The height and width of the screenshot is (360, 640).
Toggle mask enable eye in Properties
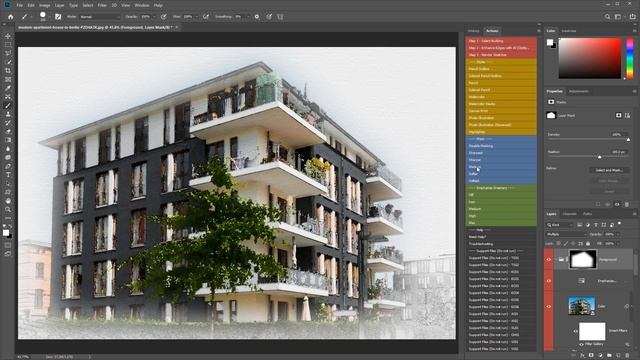click(617, 204)
